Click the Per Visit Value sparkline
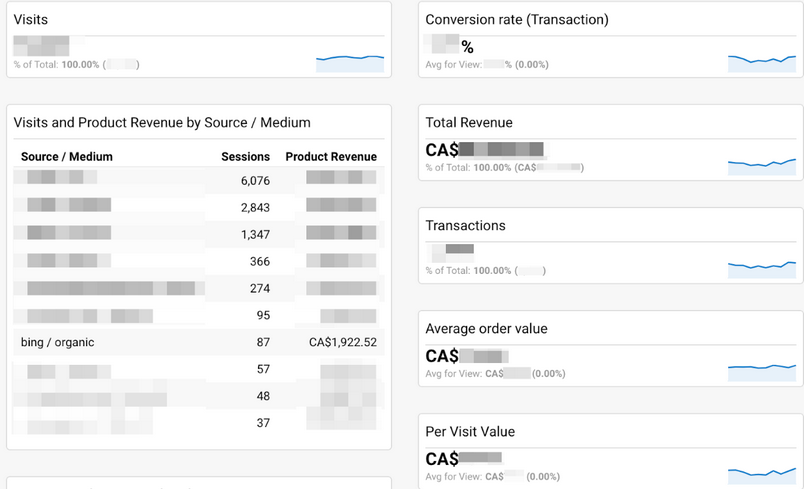Viewport: 804px width, 489px height. point(762,473)
